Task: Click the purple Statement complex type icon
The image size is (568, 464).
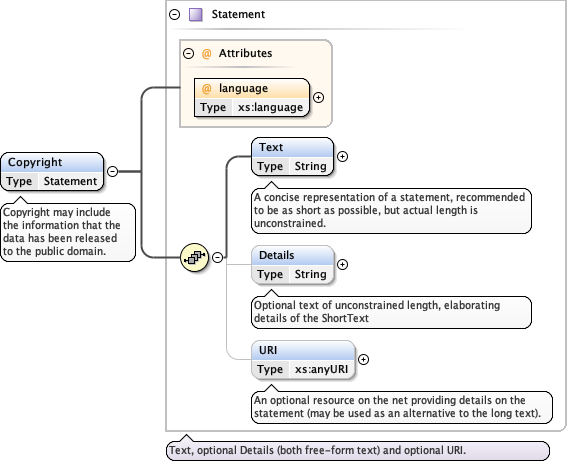Action: (196, 15)
